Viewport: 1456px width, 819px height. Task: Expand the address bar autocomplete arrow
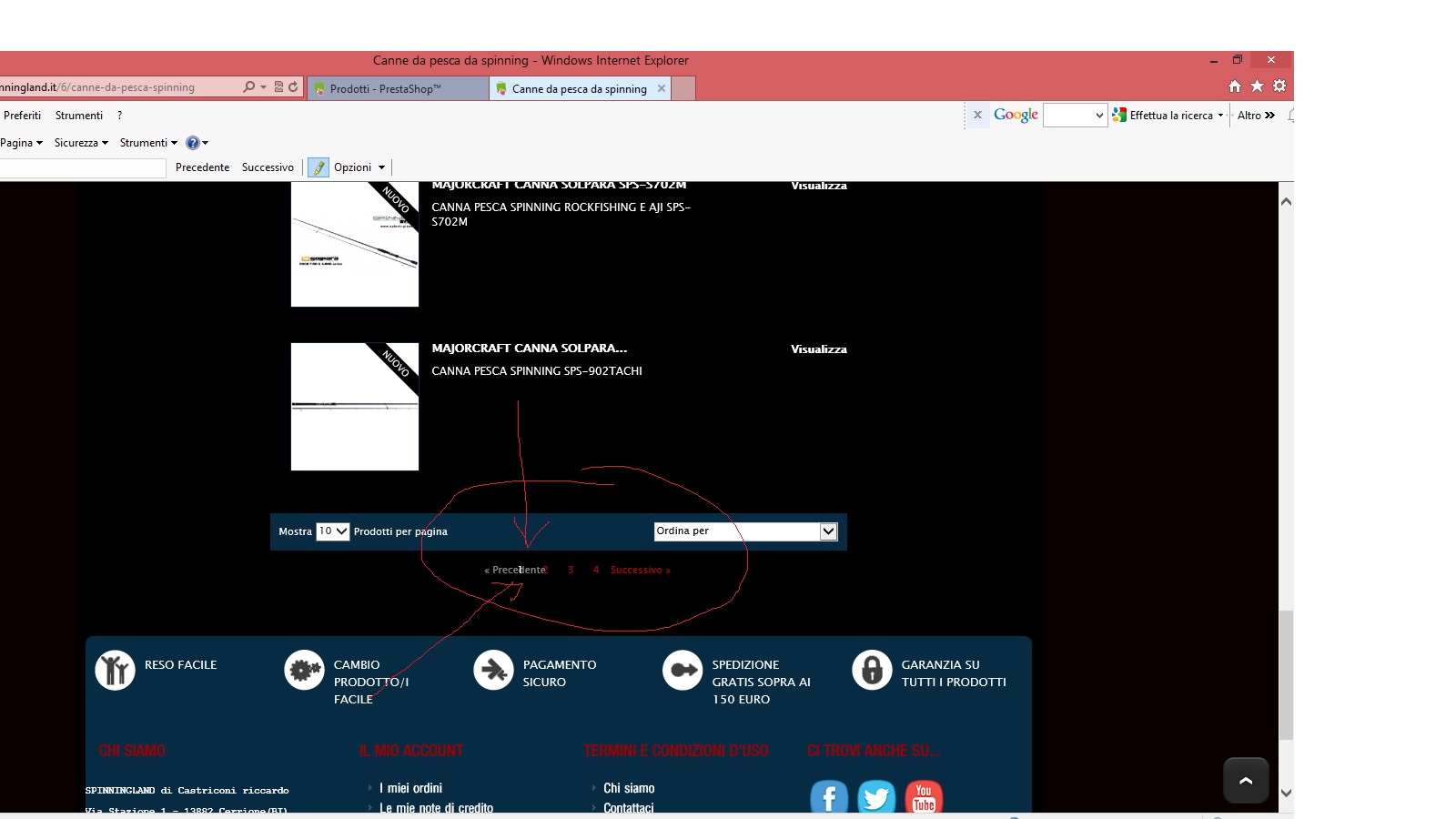(x=264, y=87)
